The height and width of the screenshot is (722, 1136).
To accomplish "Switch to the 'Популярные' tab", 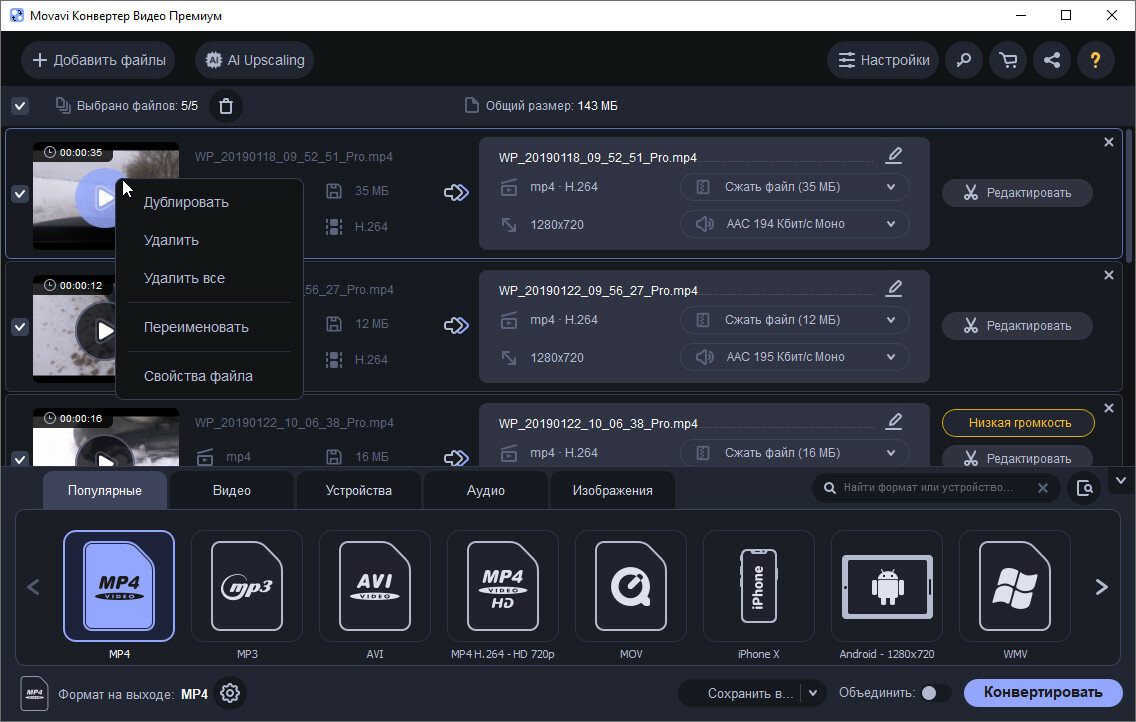I will click(x=105, y=490).
